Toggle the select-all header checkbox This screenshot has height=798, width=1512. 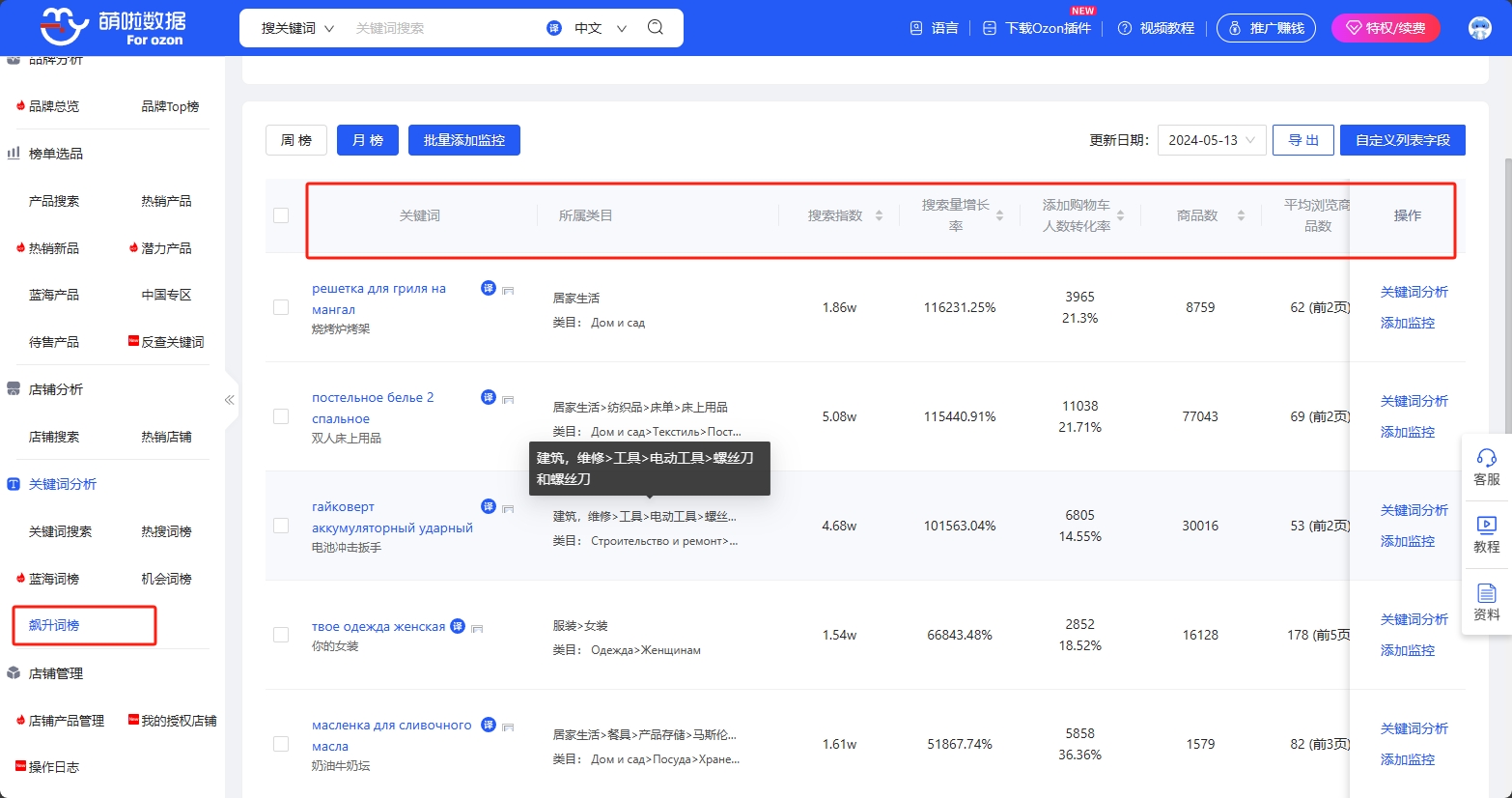click(x=281, y=215)
